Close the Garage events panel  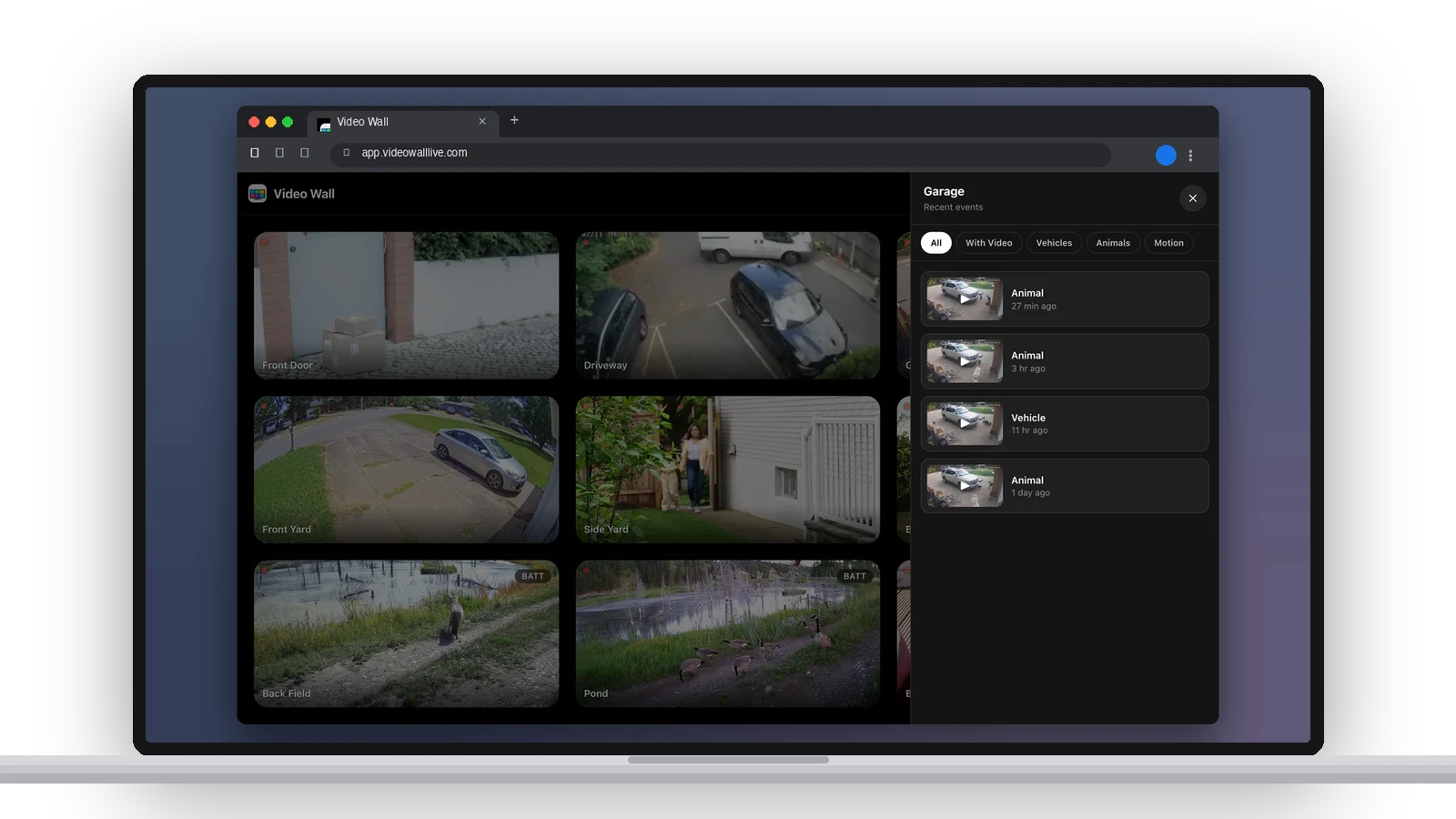click(x=1192, y=198)
